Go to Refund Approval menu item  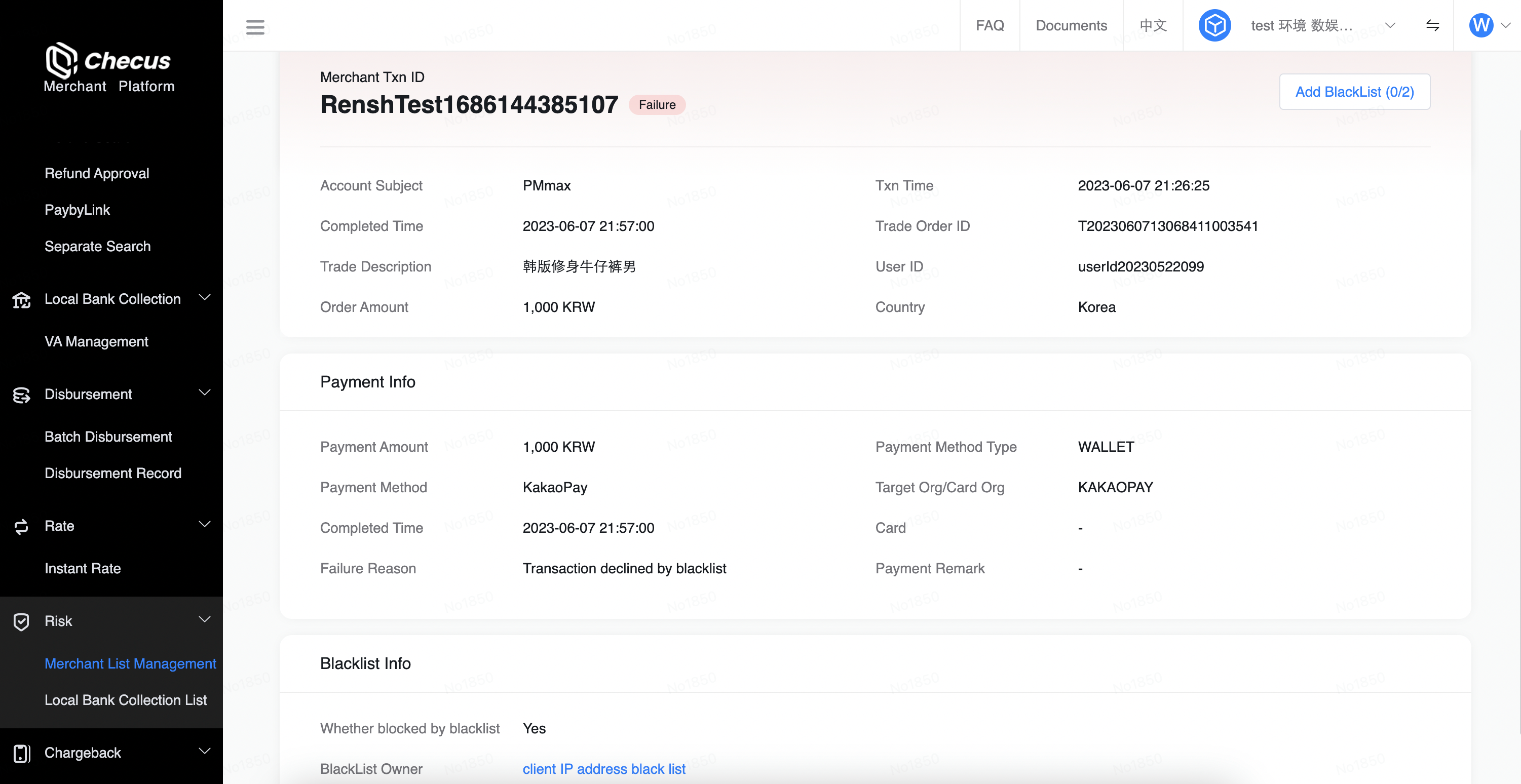tap(97, 174)
